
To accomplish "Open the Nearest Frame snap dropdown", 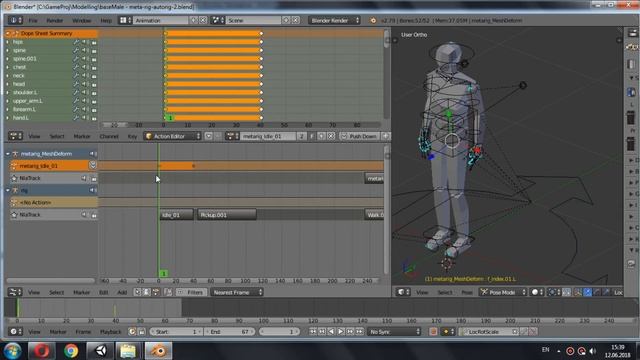I will point(237,292).
